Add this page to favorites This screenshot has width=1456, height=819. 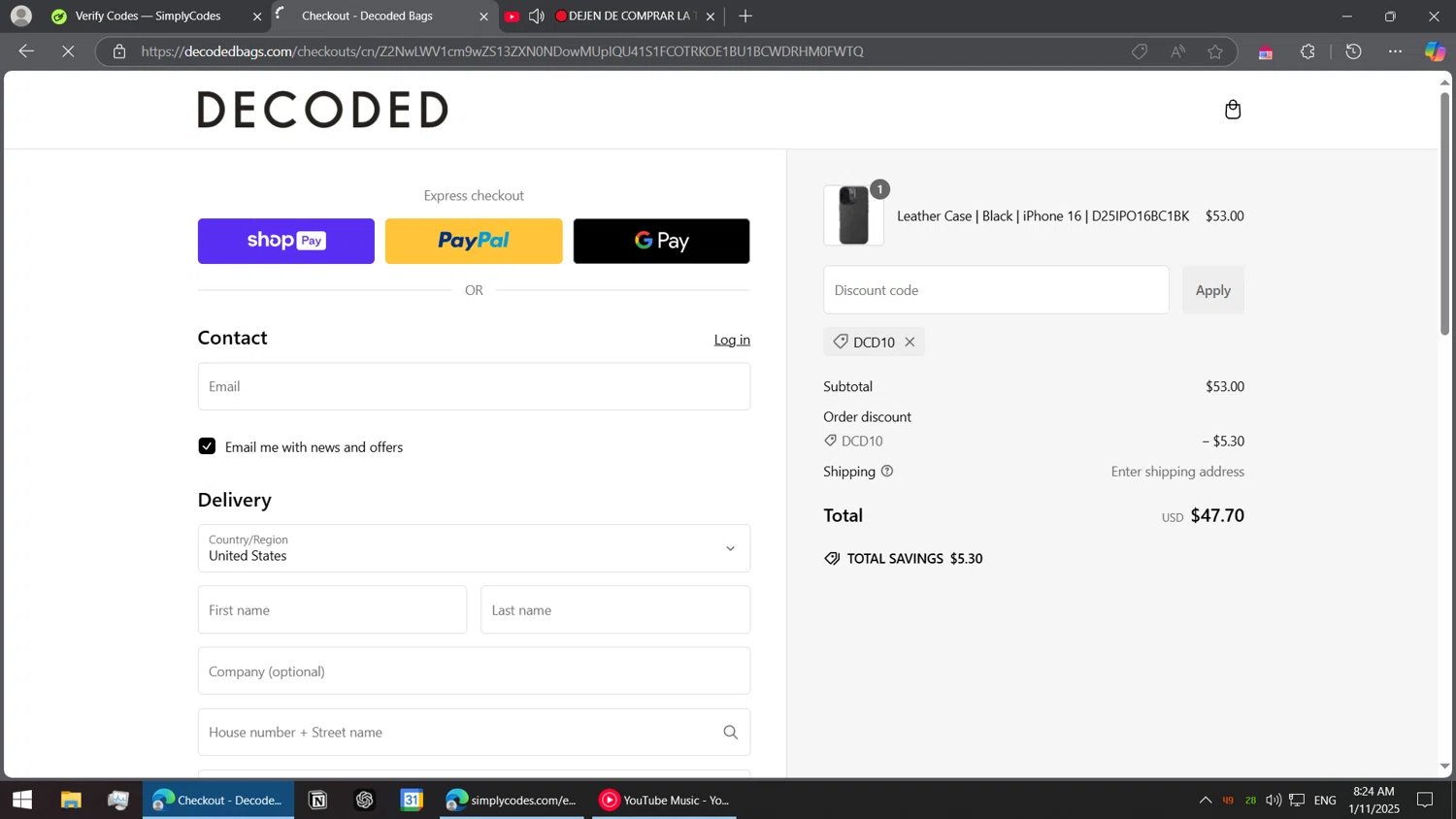click(x=1215, y=51)
